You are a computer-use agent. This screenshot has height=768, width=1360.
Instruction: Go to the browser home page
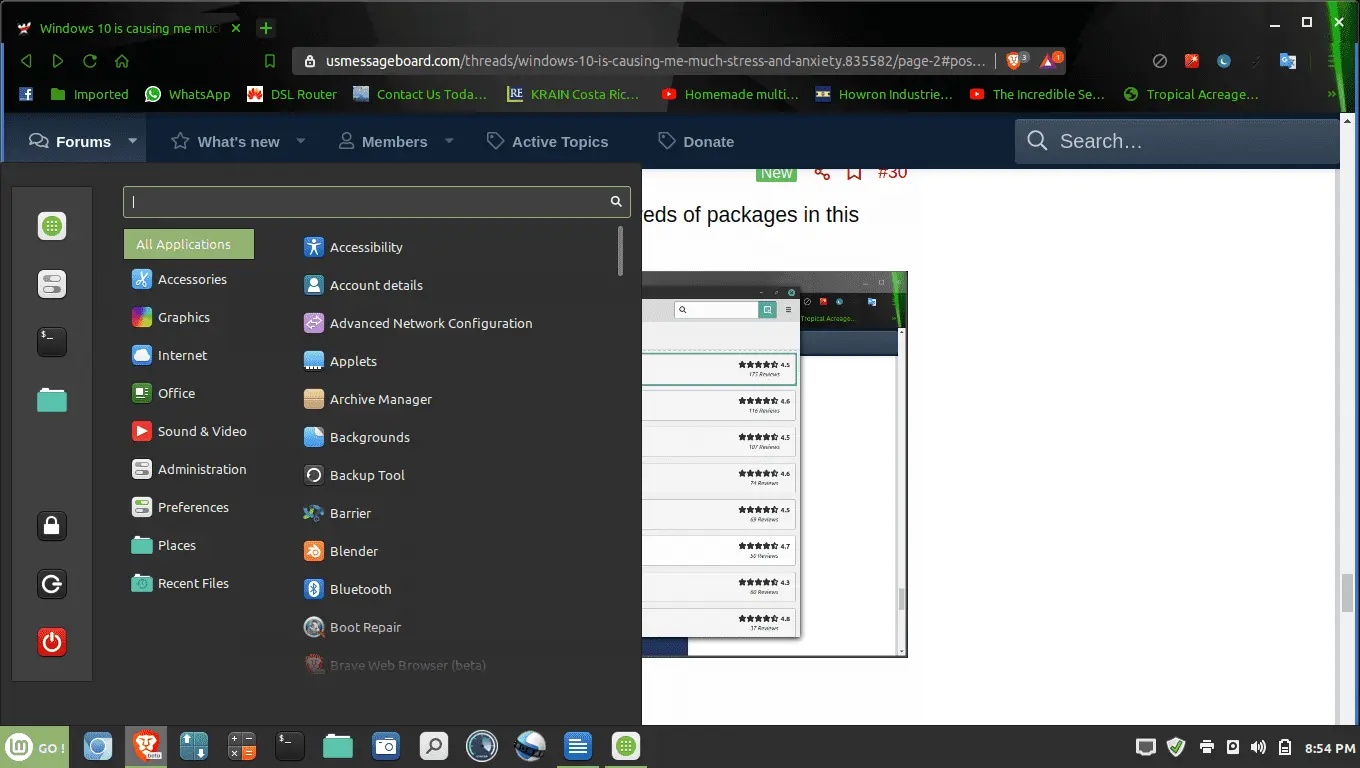coord(122,61)
